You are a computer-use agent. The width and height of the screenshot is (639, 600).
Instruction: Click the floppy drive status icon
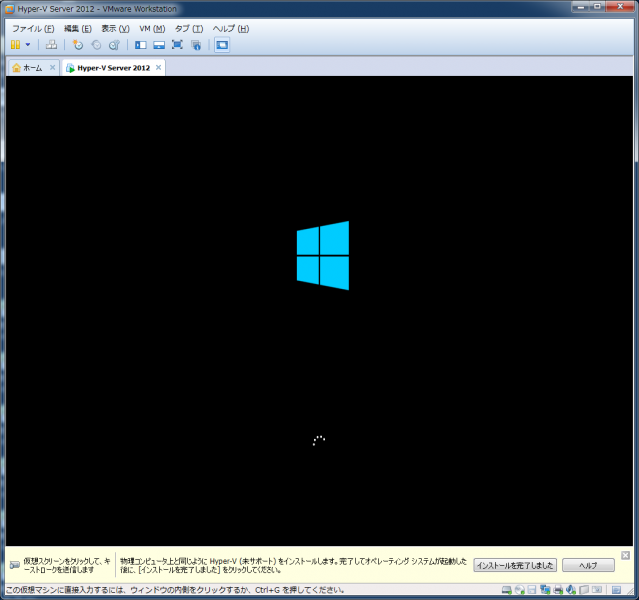click(532, 589)
